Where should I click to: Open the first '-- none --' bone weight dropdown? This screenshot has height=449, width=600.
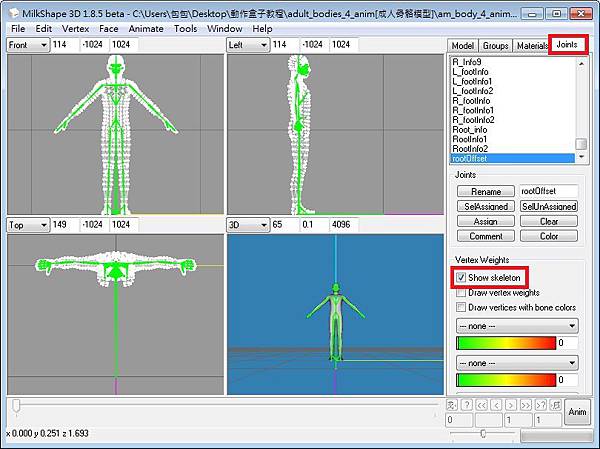point(517,326)
